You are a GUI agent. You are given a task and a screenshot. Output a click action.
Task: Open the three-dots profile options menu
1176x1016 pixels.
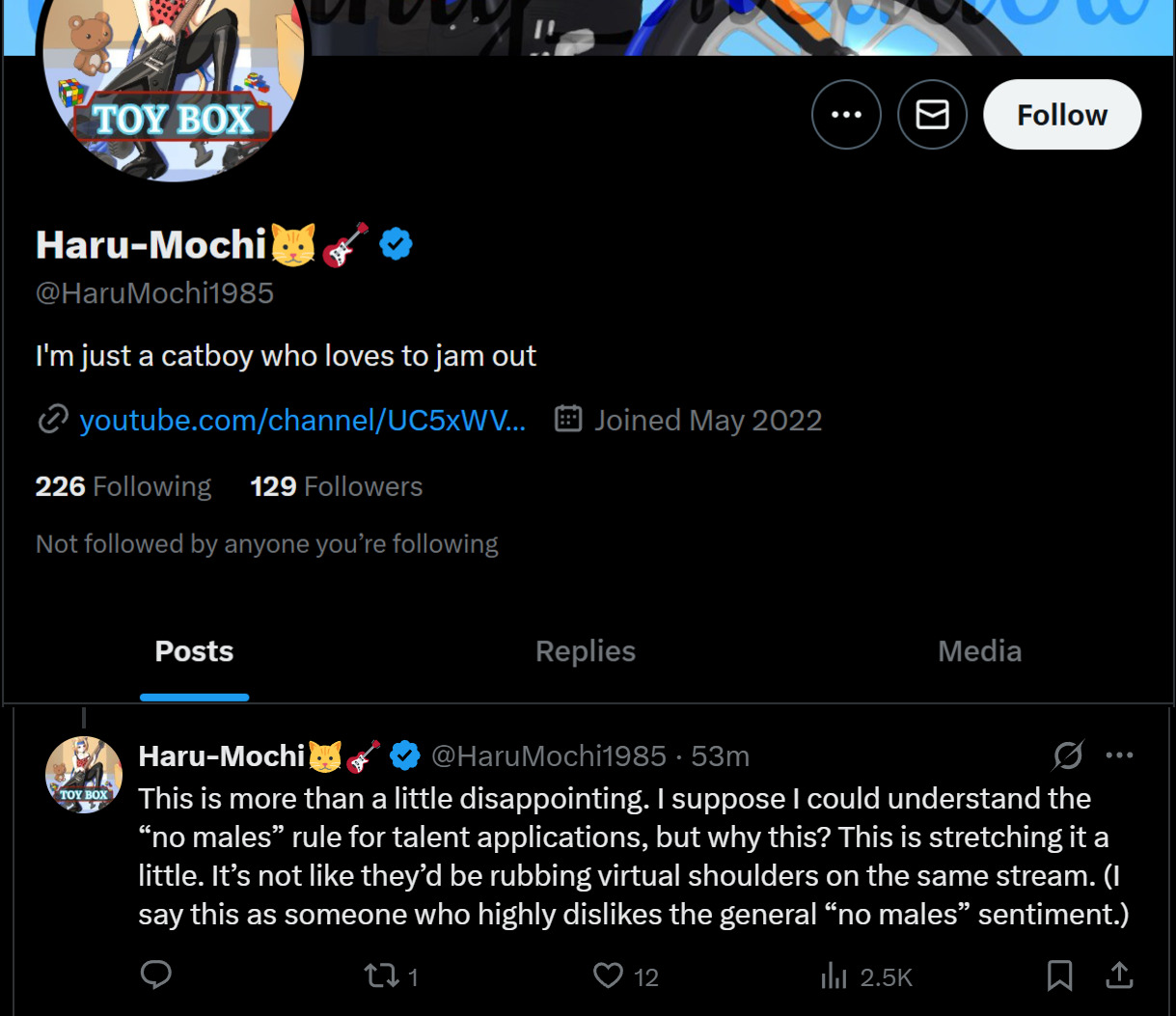click(x=846, y=115)
